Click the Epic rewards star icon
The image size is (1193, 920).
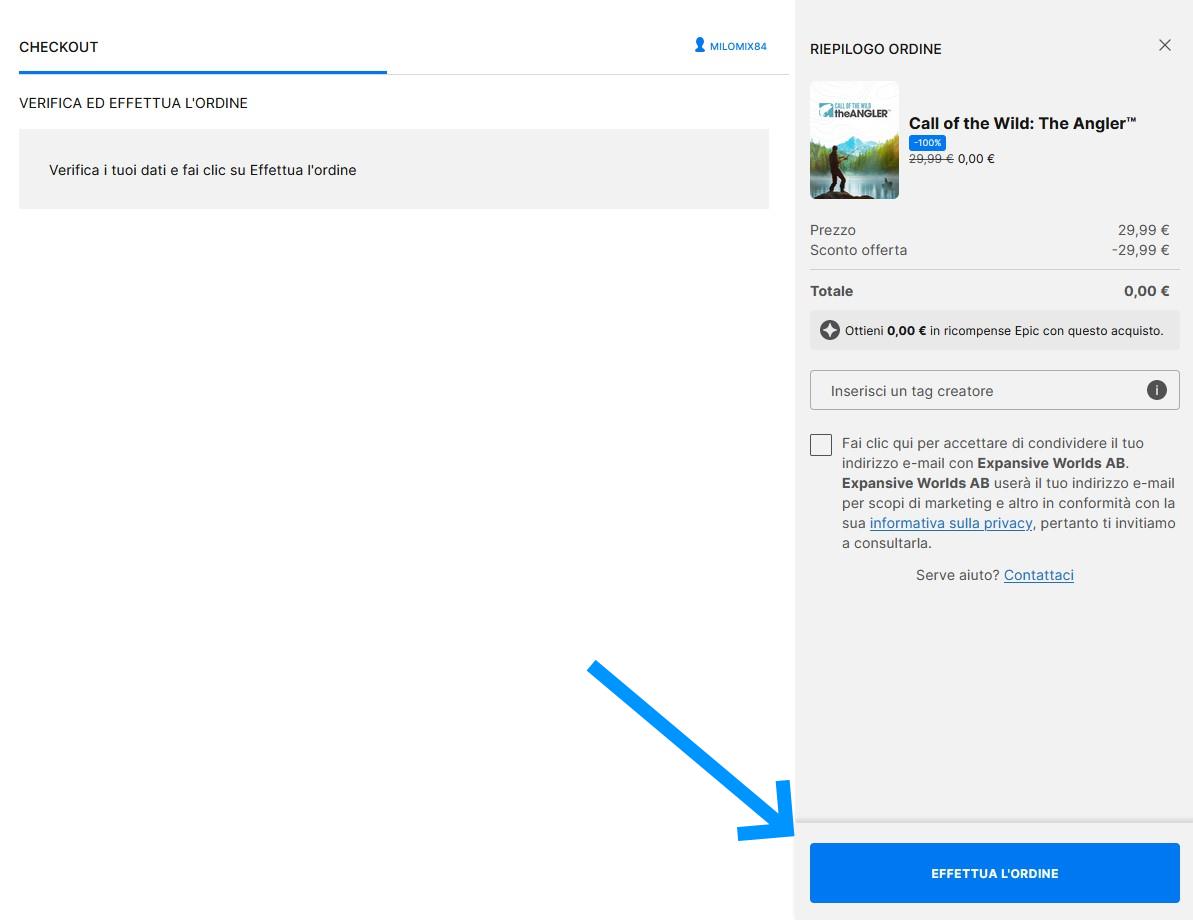(x=829, y=330)
